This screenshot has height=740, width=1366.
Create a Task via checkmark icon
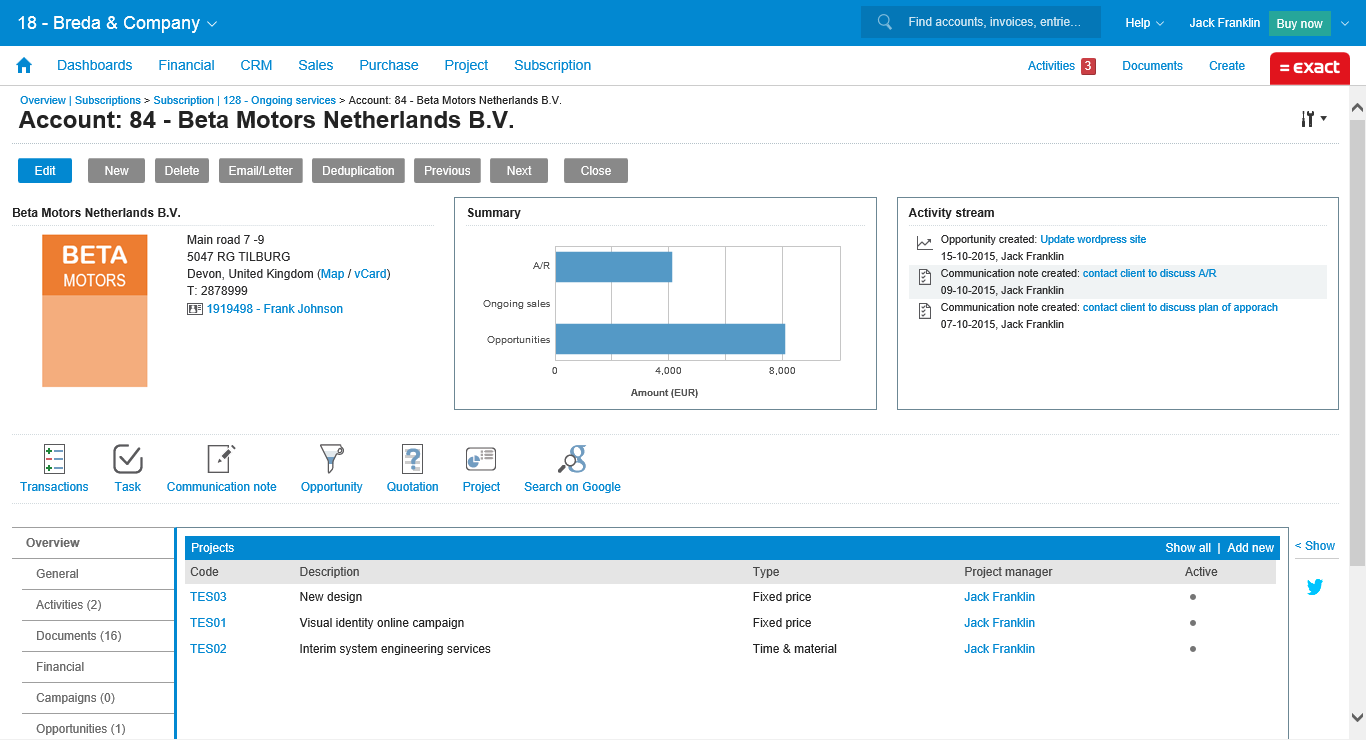coord(128,459)
